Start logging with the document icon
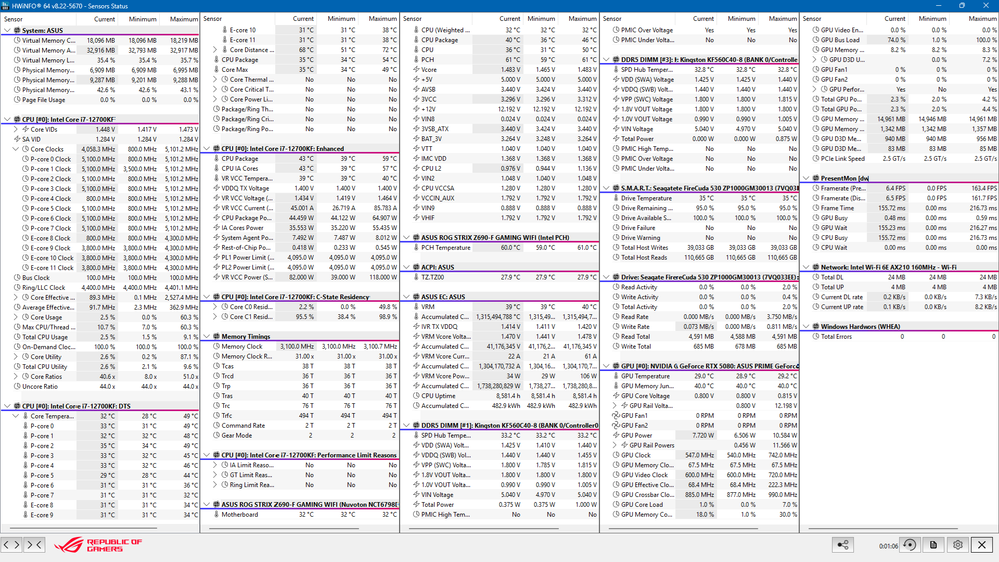This screenshot has height=562, width=999. (x=933, y=545)
